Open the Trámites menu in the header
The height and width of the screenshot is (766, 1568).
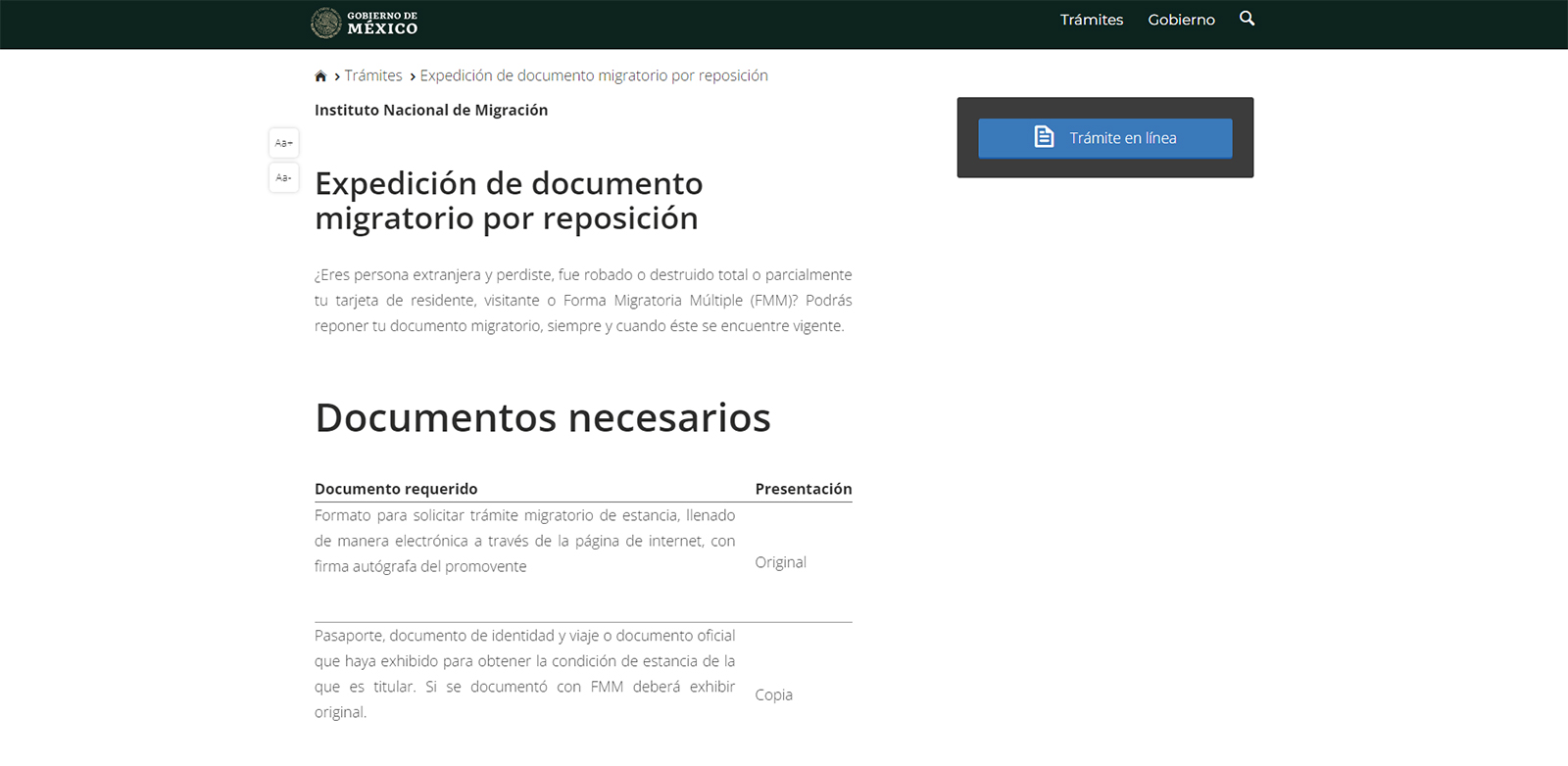pyautogui.click(x=1092, y=20)
